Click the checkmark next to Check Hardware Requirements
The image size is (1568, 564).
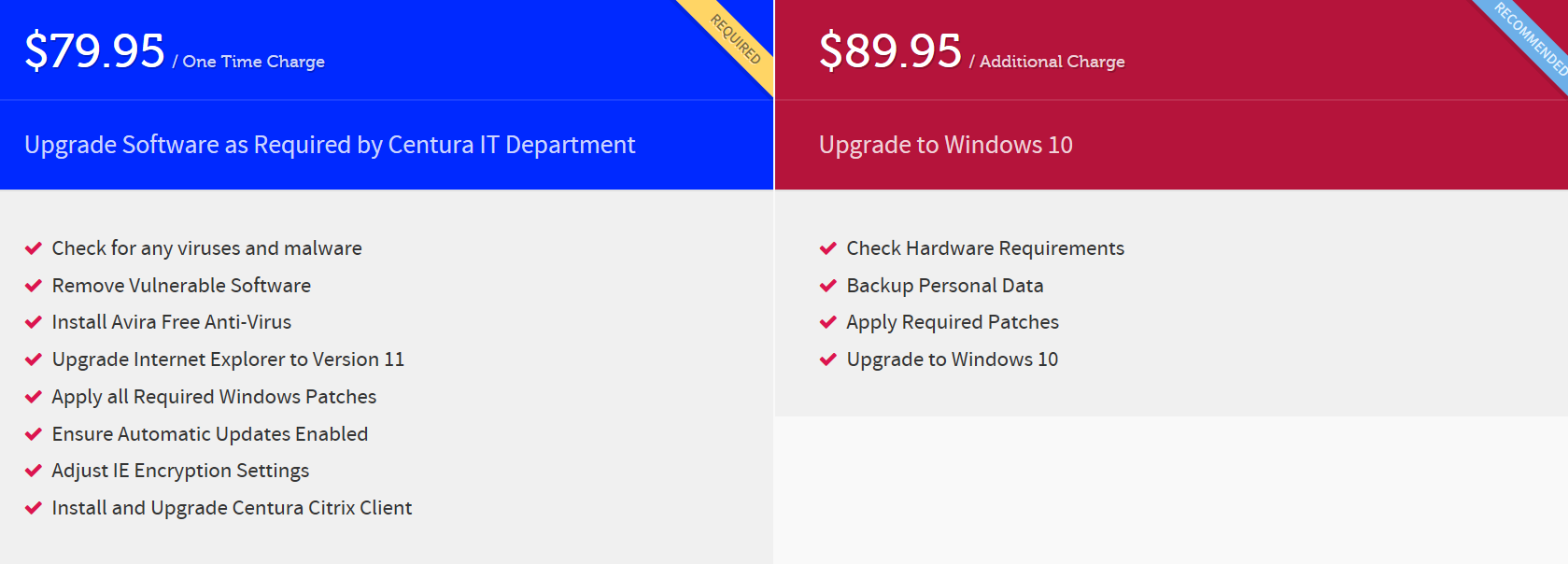point(828,248)
